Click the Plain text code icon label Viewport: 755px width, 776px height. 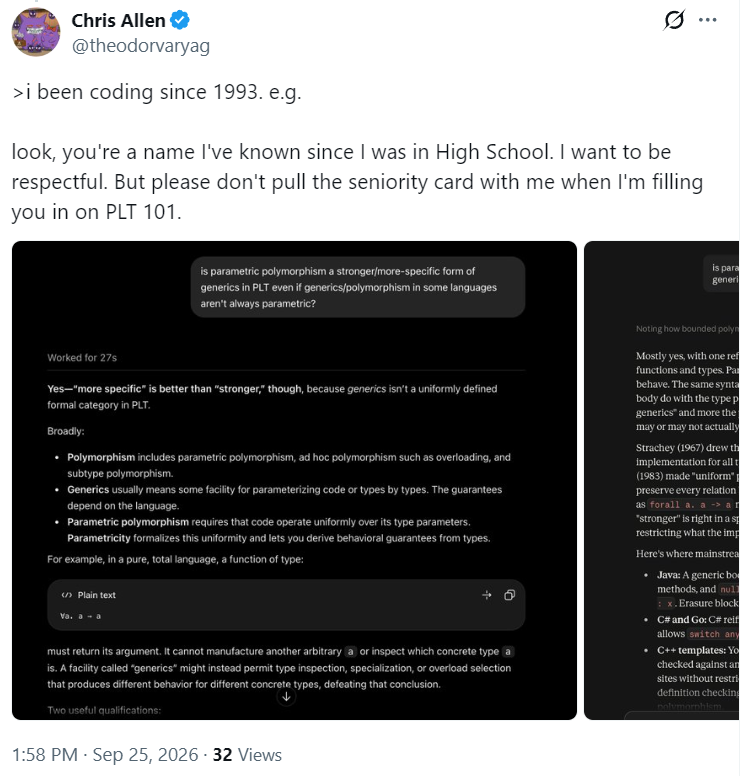89,595
